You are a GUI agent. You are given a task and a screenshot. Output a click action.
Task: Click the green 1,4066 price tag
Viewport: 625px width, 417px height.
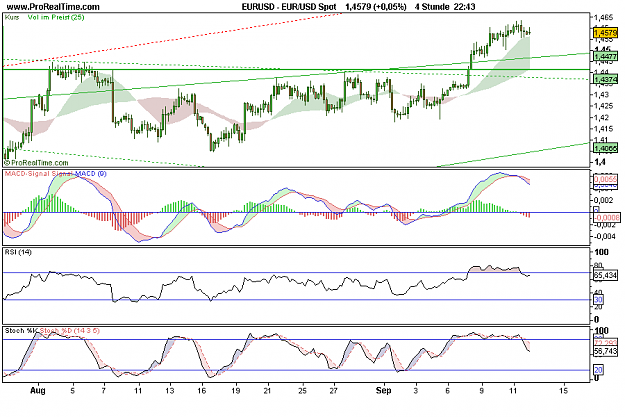605,148
